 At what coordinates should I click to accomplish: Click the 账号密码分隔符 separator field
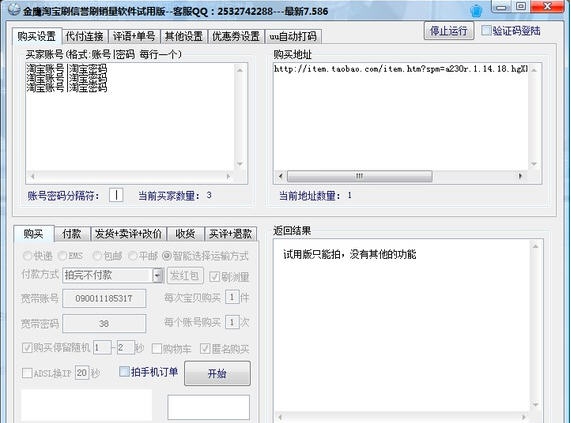pos(116,195)
